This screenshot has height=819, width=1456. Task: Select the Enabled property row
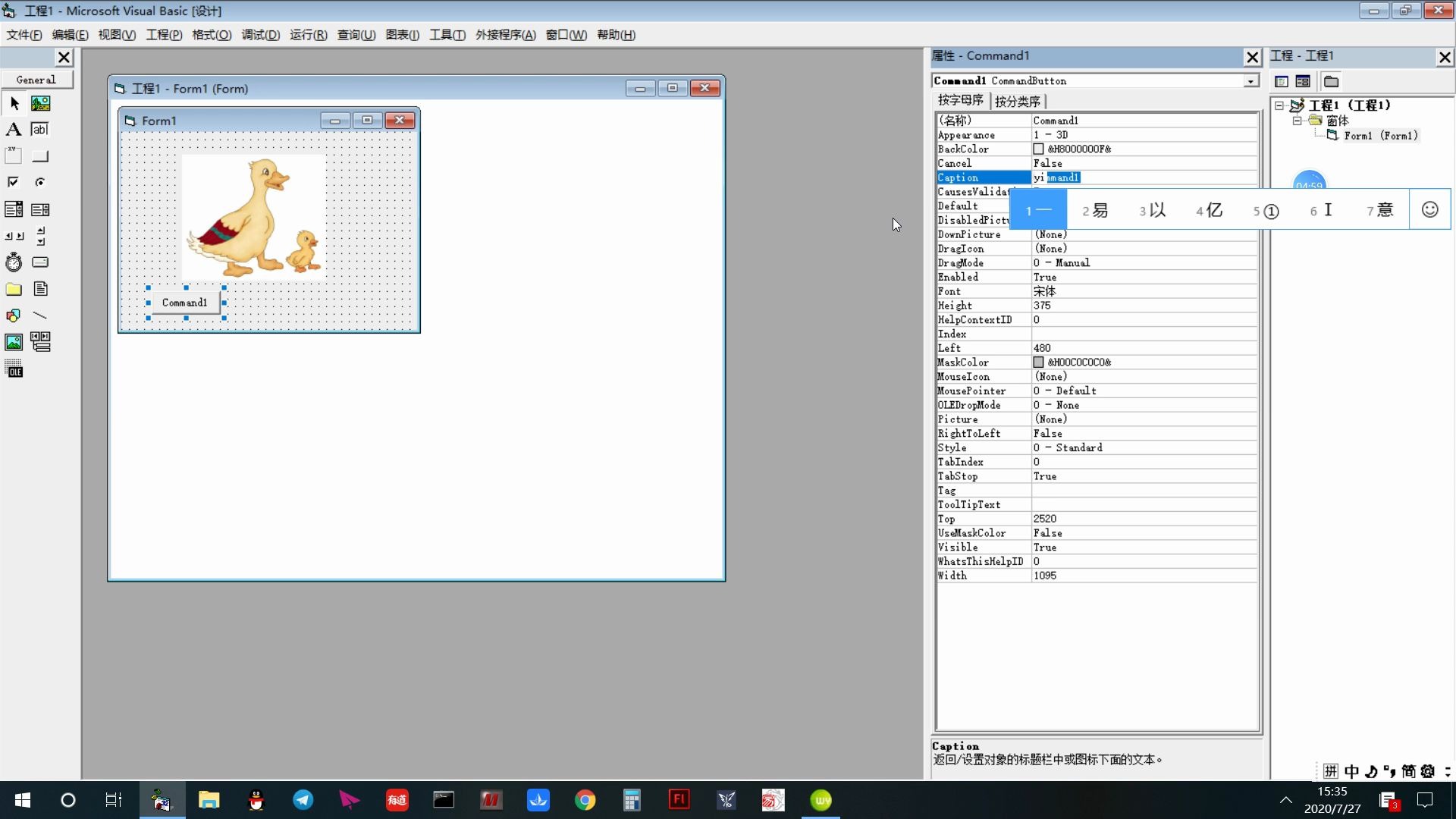pos(1097,278)
